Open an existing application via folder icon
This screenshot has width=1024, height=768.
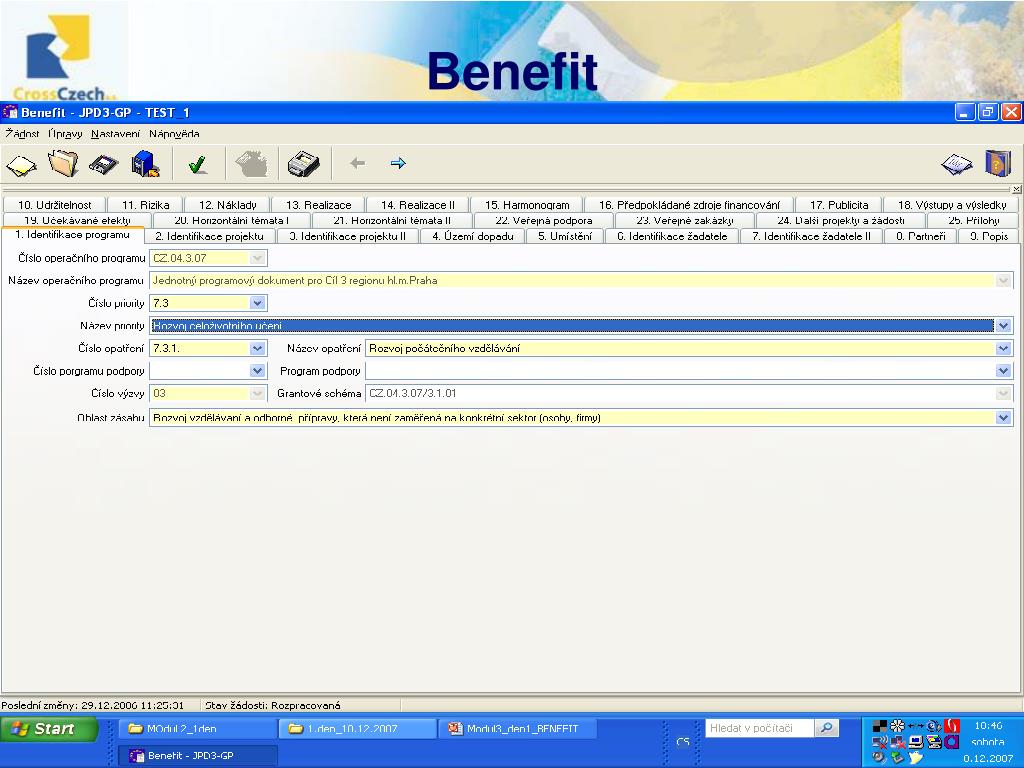tap(63, 163)
